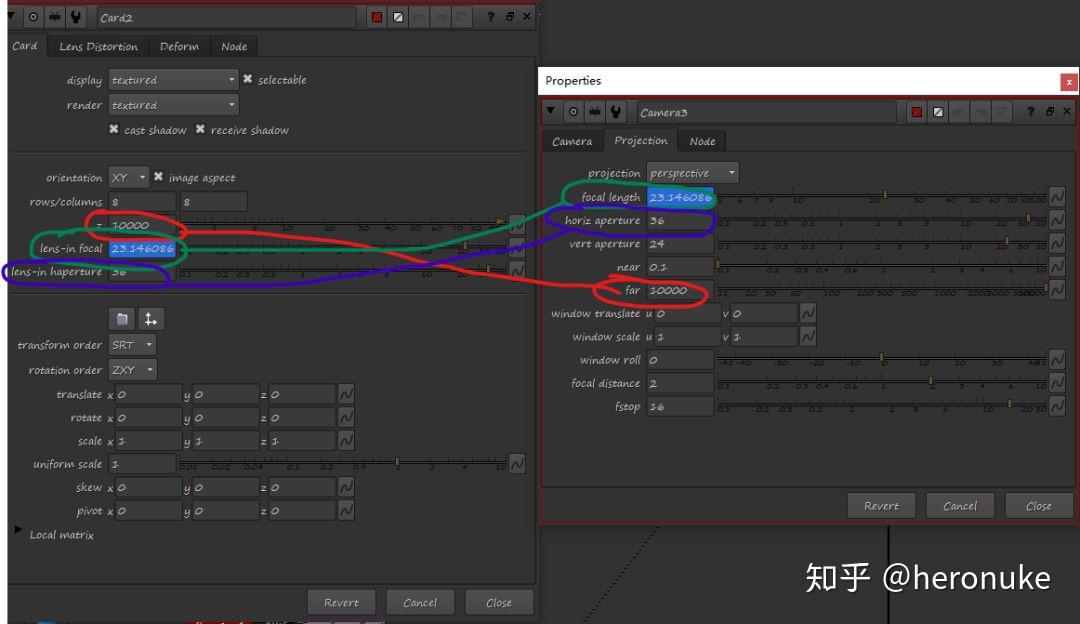Click the fstop value field showing 16
This screenshot has height=624, width=1080.
681,406
